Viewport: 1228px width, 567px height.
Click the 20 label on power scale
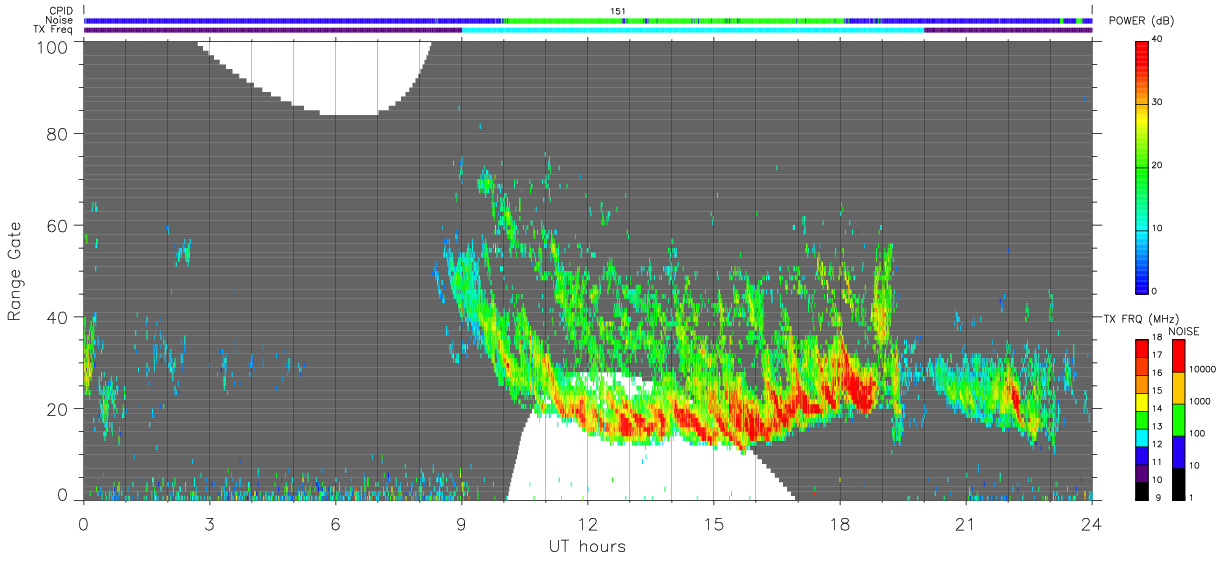tap(1158, 165)
